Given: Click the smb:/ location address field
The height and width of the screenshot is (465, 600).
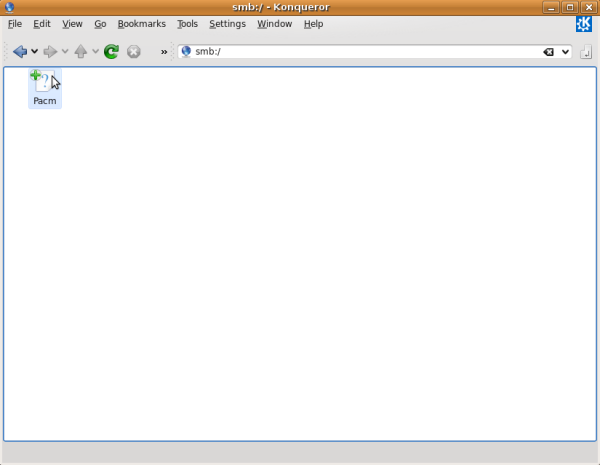Looking at the screenshot, I should click(360, 52).
